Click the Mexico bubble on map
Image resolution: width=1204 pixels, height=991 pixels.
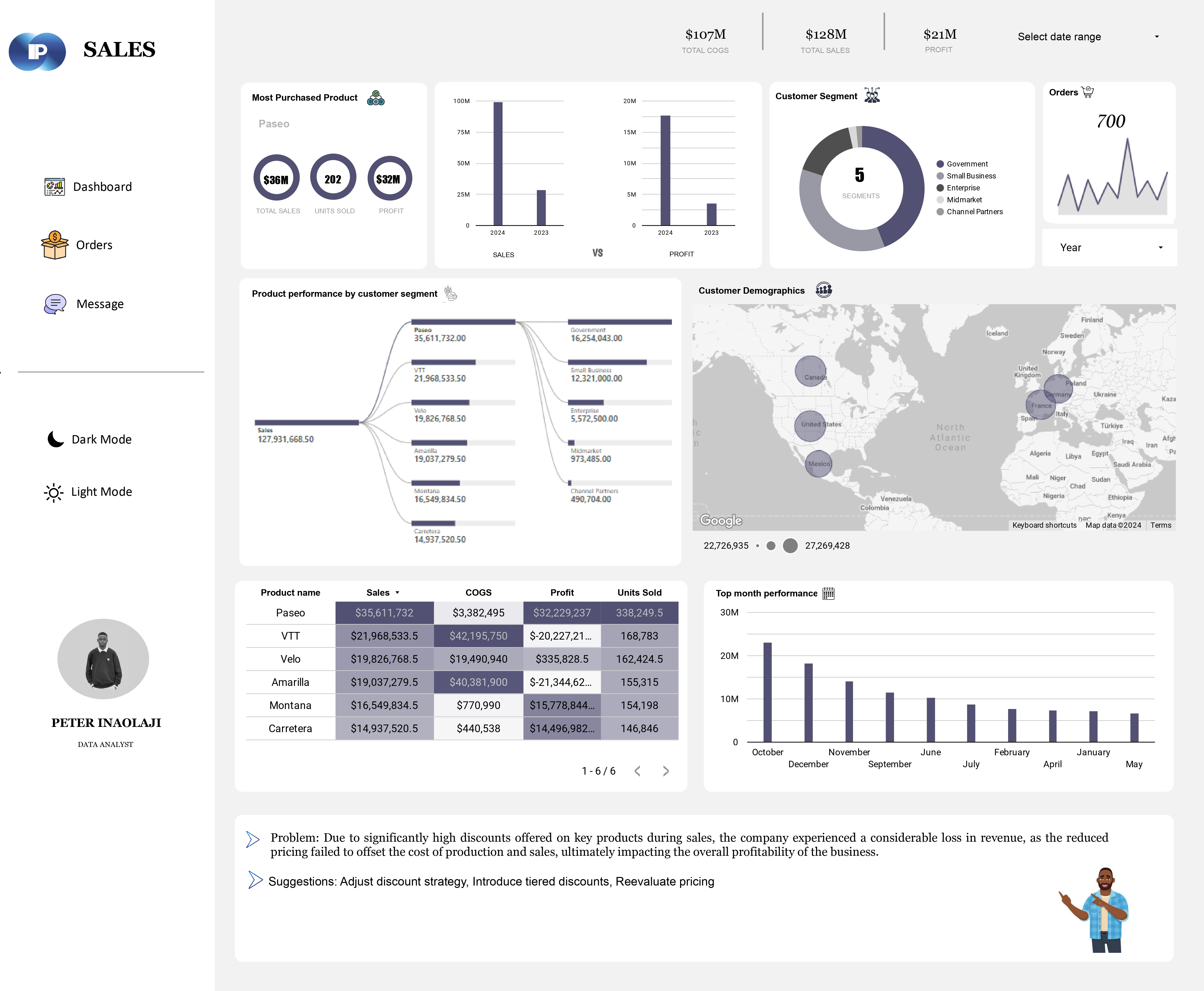click(819, 464)
